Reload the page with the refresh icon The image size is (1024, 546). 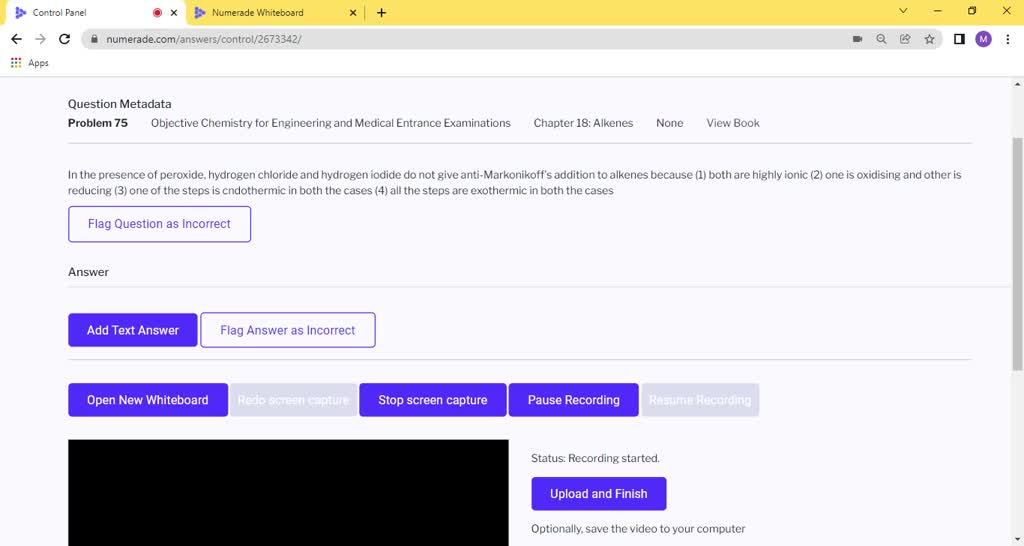(x=65, y=39)
